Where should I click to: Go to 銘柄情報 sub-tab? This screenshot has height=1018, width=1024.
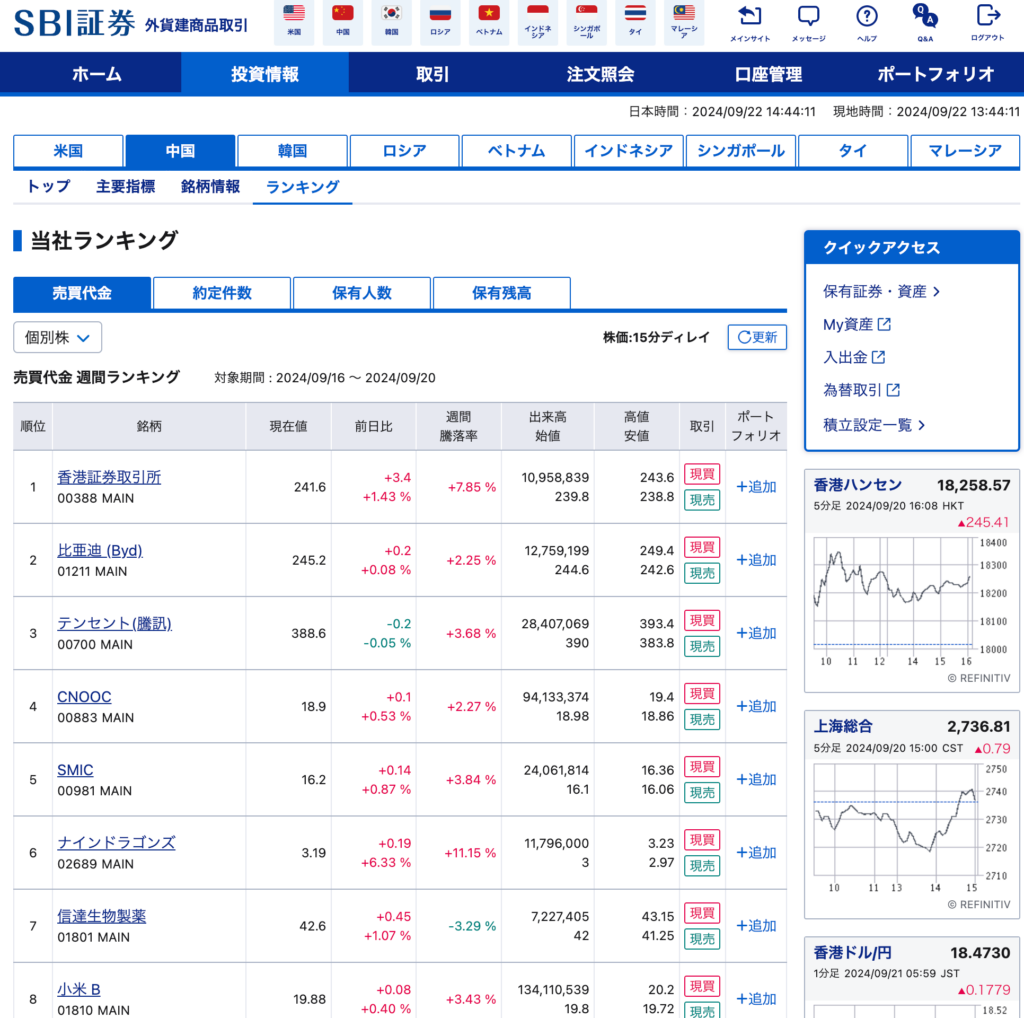point(210,187)
